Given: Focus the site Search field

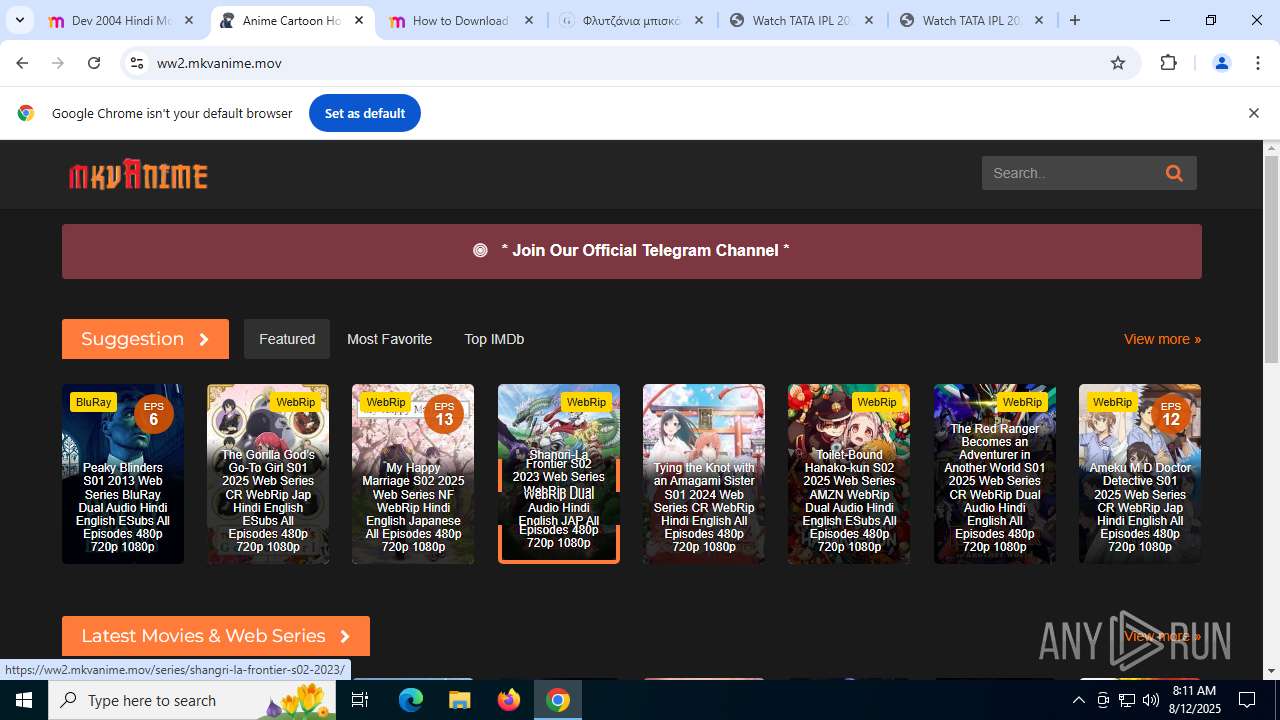Looking at the screenshot, I should click(x=1070, y=173).
